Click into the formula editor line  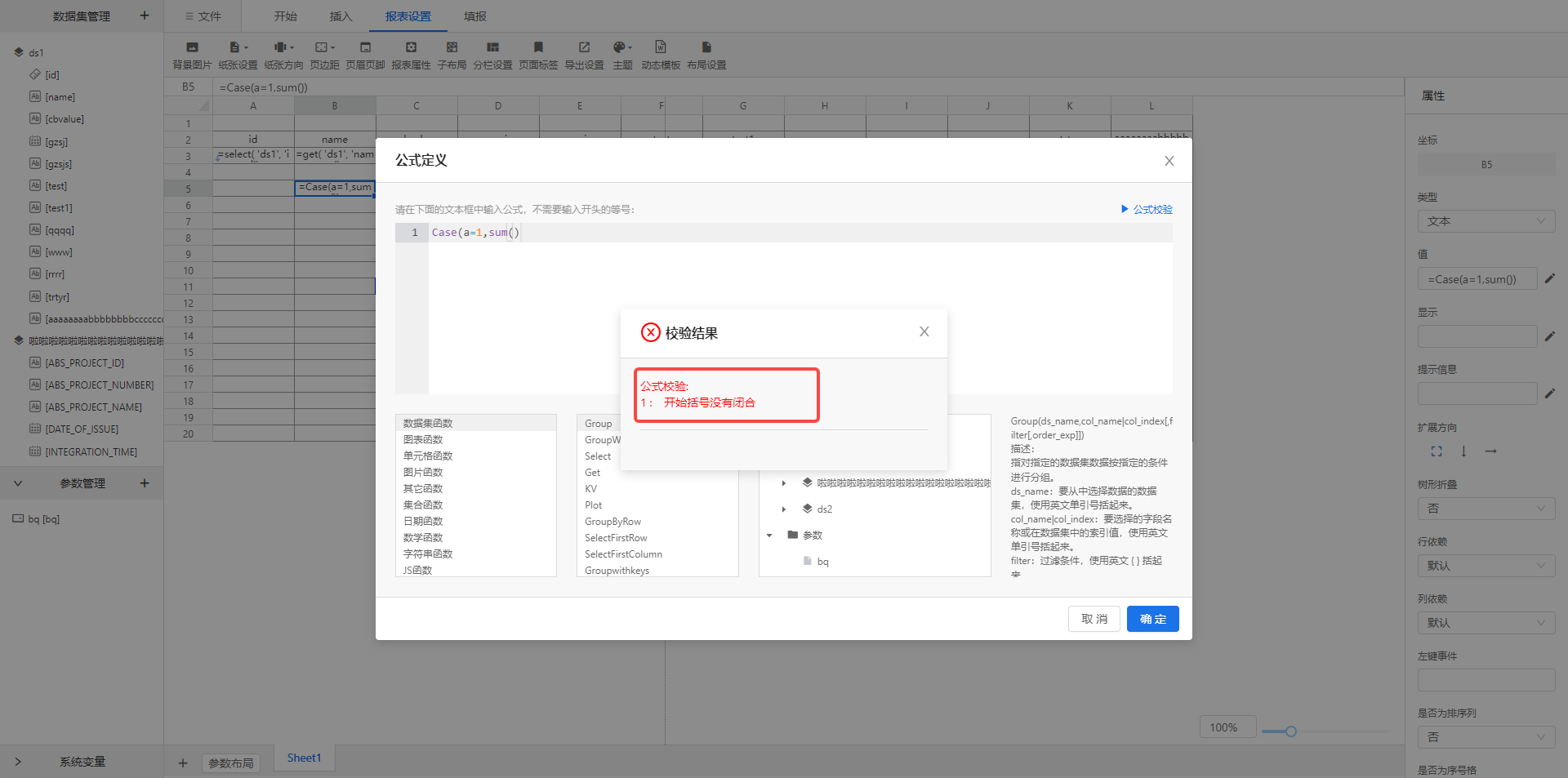pos(800,233)
